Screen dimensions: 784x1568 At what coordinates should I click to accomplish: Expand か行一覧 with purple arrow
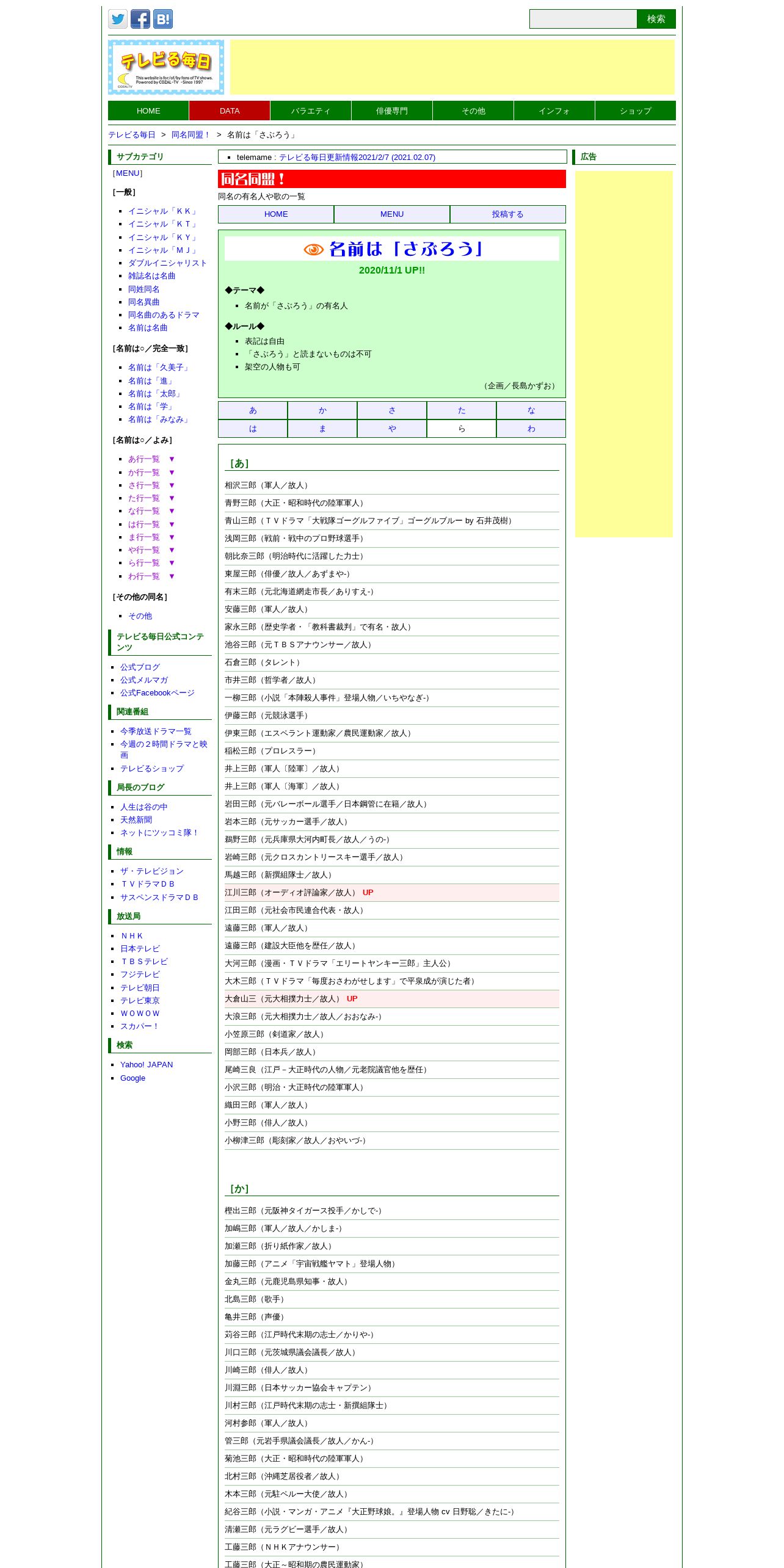point(151,473)
